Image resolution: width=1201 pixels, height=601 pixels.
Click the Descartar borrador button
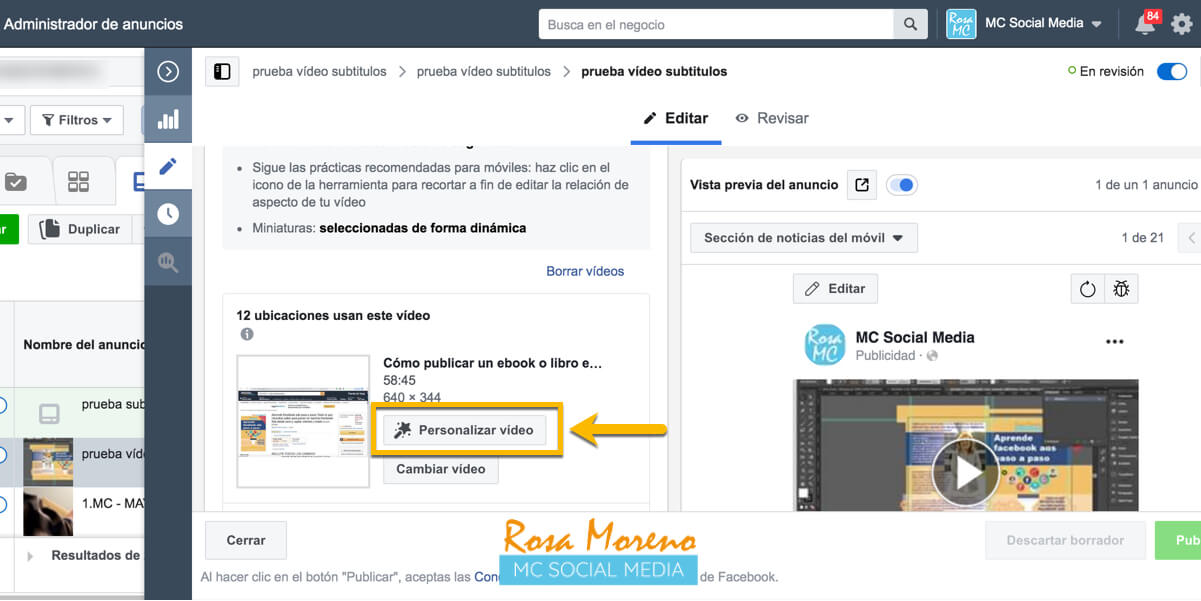tap(1065, 540)
